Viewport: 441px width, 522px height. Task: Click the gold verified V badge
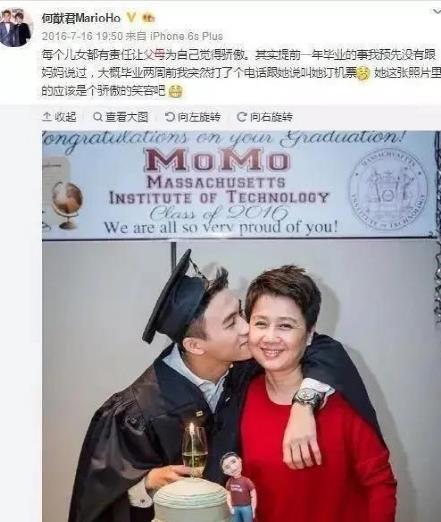[131, 18]
